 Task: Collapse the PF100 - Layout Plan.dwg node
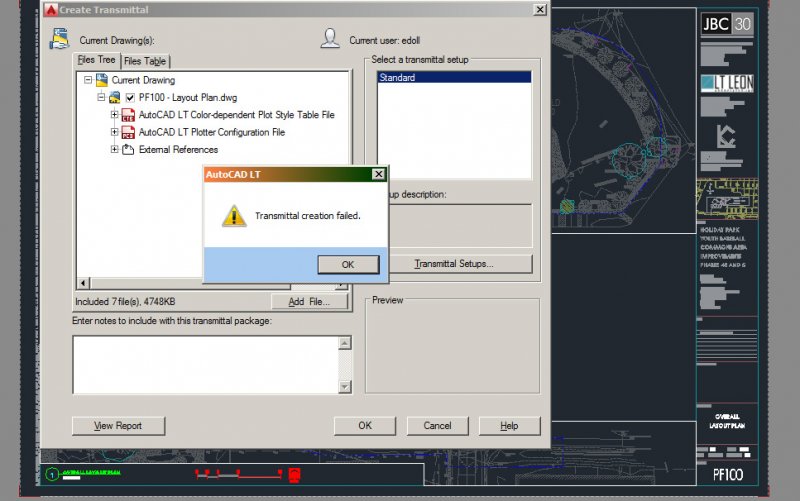(101, 97)
